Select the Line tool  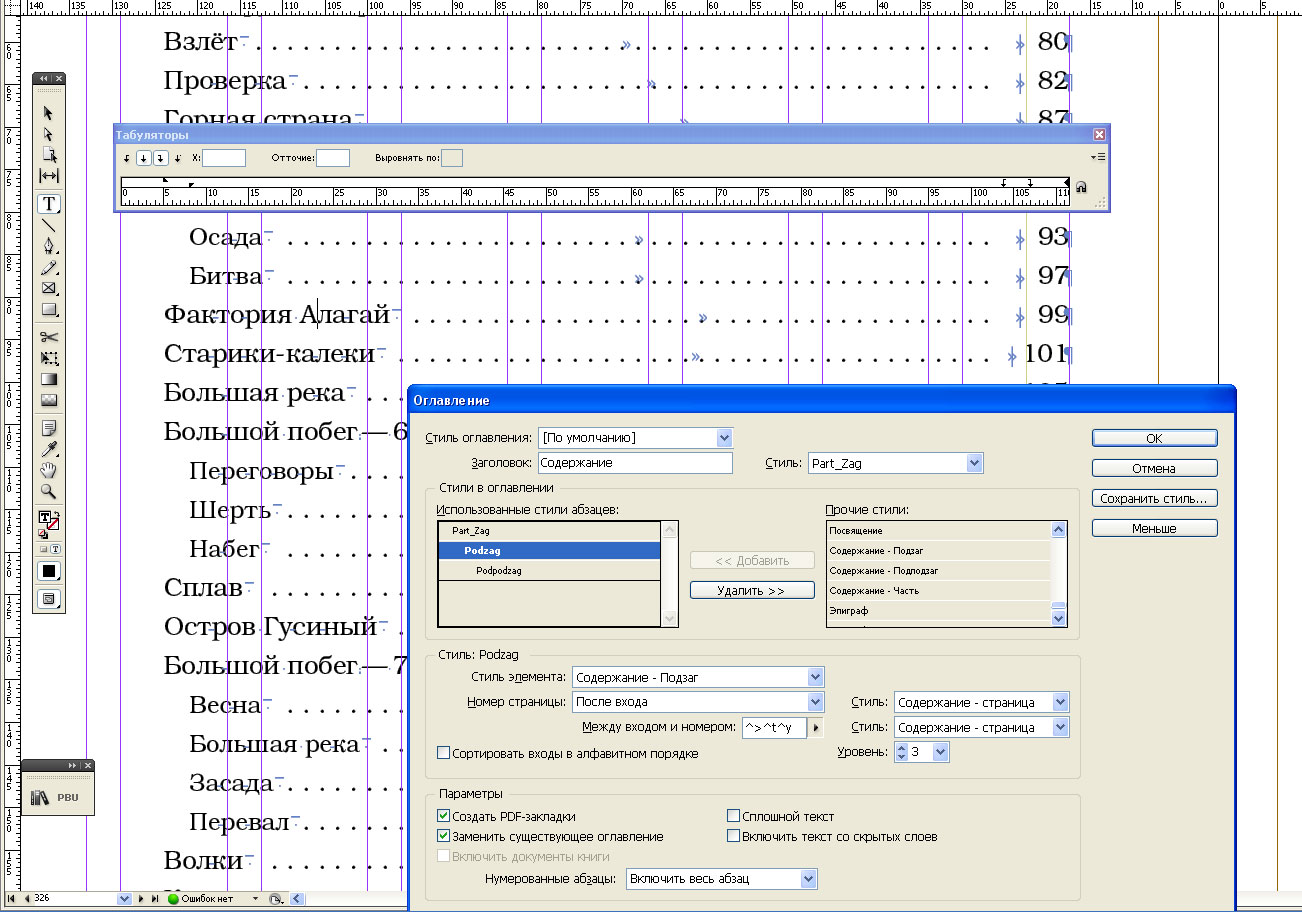[x=48, y=225]
